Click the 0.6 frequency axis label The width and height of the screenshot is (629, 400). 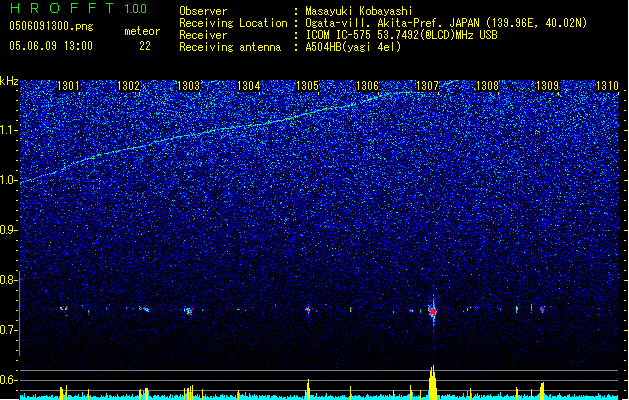tap(9, 380)
